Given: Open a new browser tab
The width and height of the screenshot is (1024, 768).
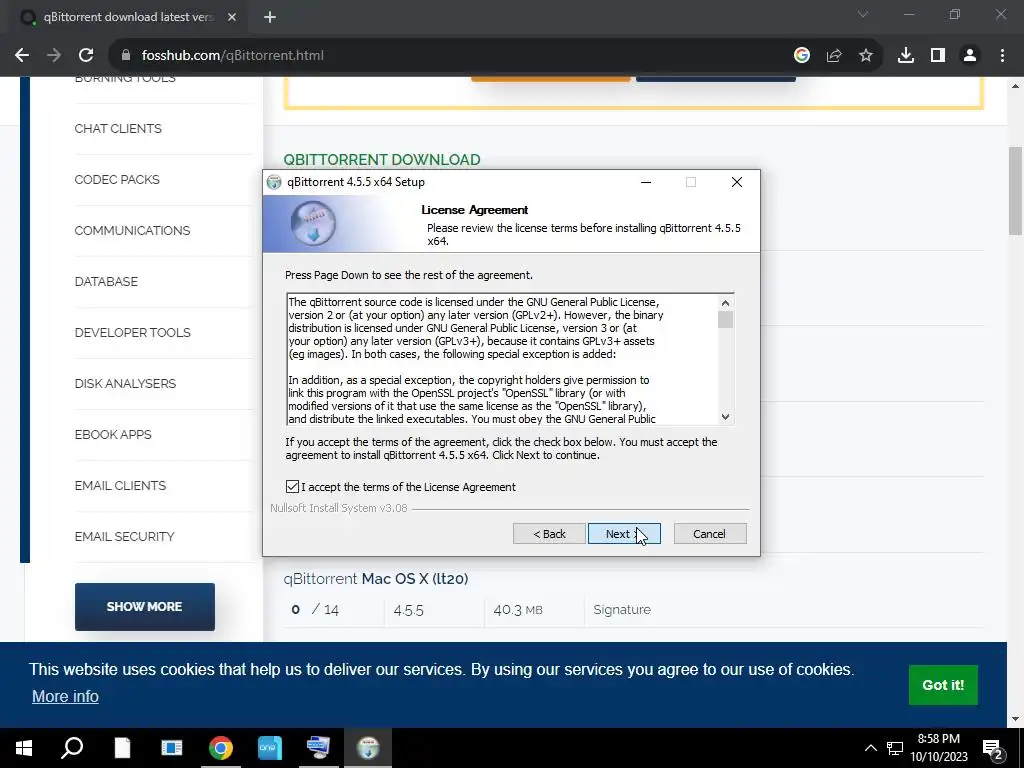Looking at the screenshot, I should (270, 17).
